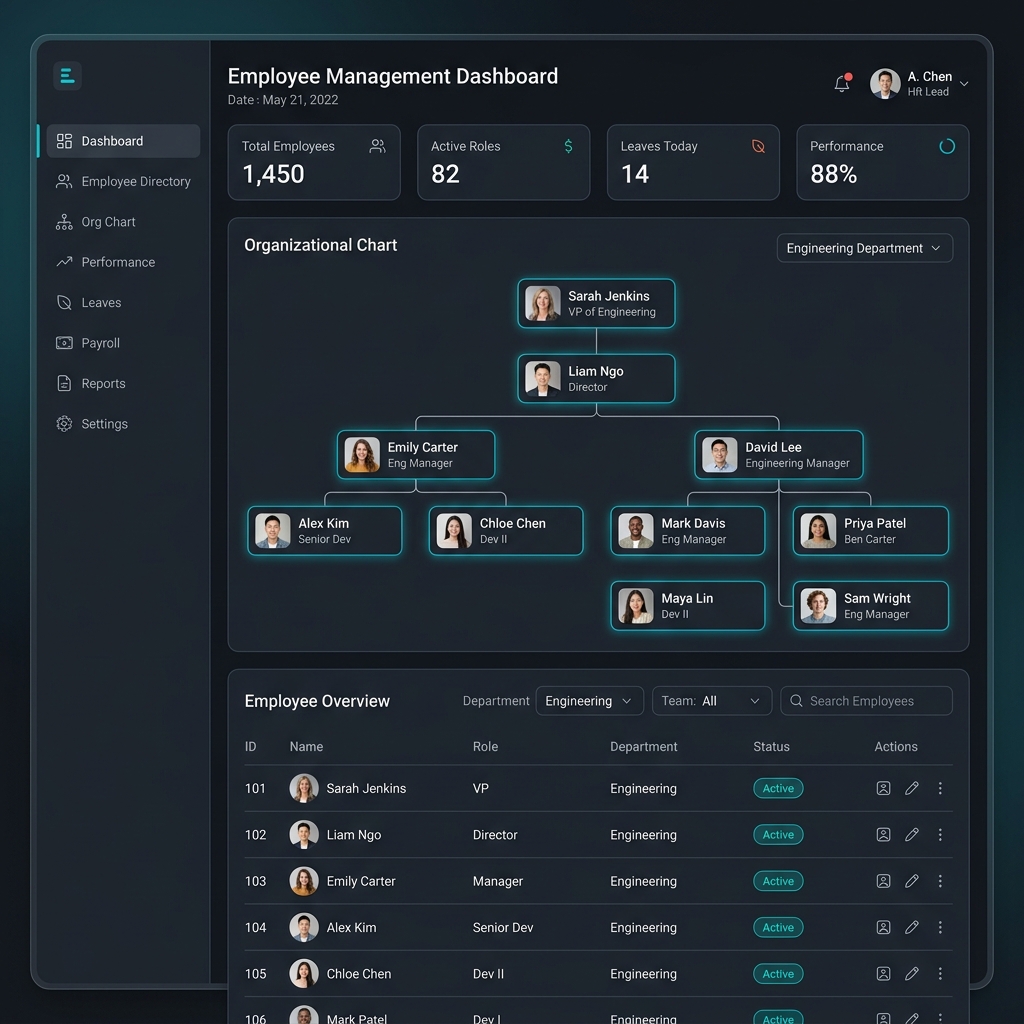Select David Lee Engineering Manager card
The height and width of the screenshot is (1024, 1024).
778,455
